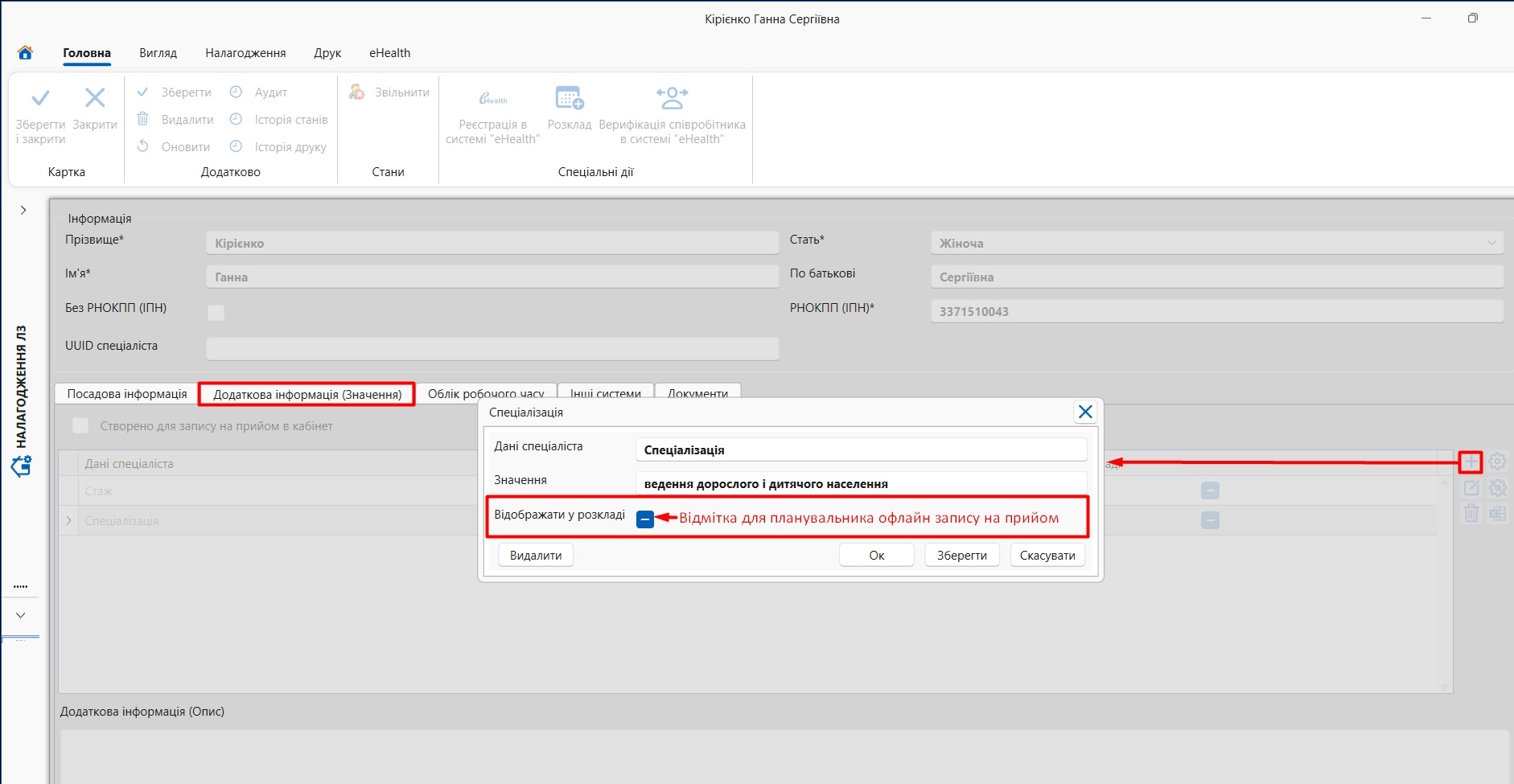Click the Ім'я input field
Image resolution: width=1514 pixels, height=784 pixels.
(492, 277)
